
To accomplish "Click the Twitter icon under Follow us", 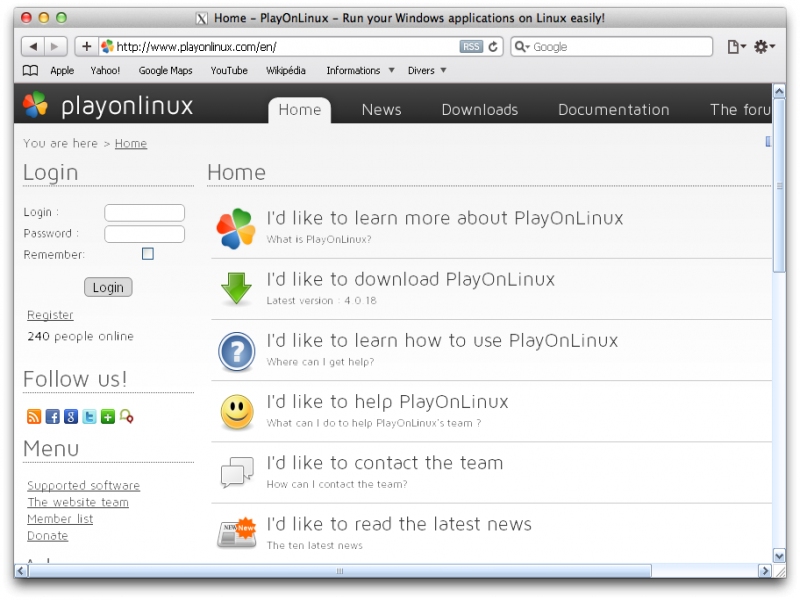I will (x=89, y=417).
